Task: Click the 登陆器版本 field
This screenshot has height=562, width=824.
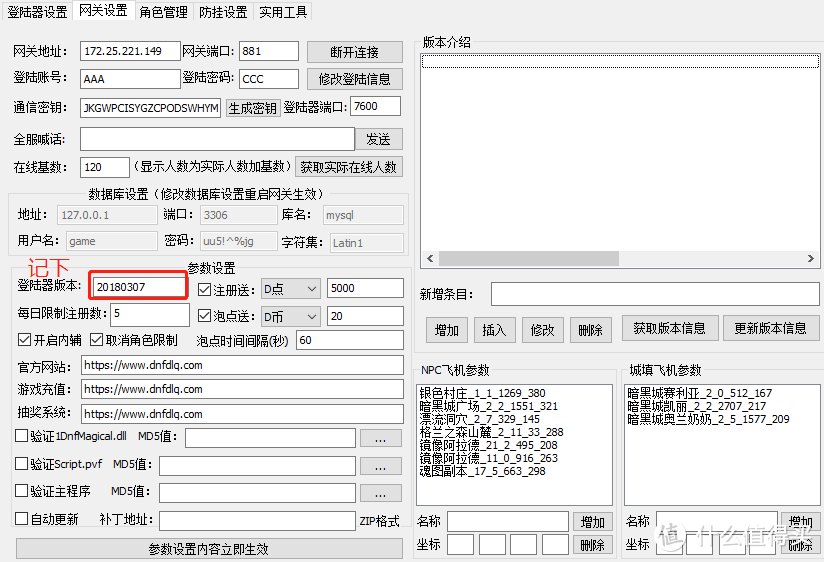Action: pyautogui.click(x=139, y=287)
